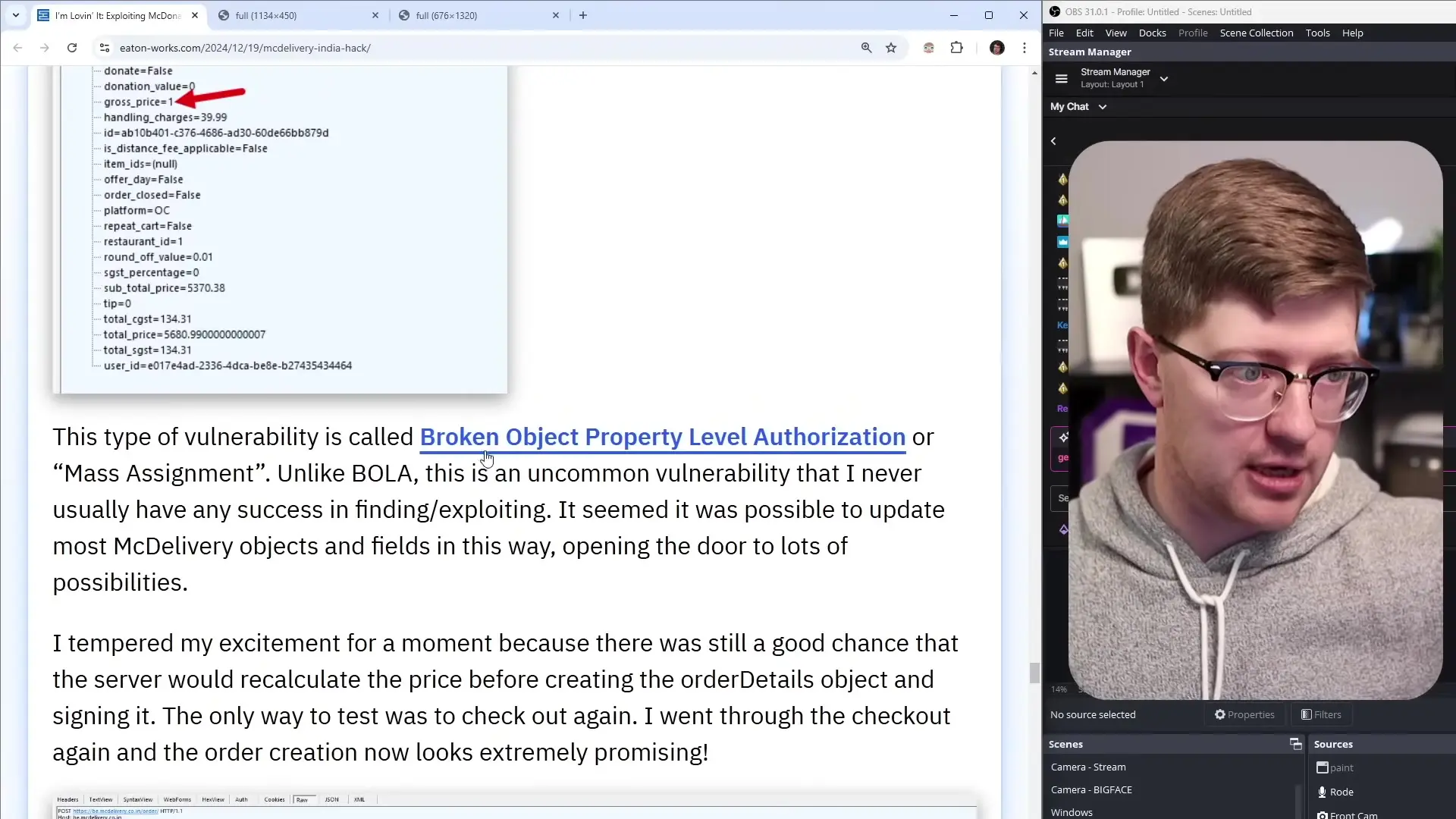Focus the address bar URL field
Screen dimensions: 1456x819
(485, 48)
